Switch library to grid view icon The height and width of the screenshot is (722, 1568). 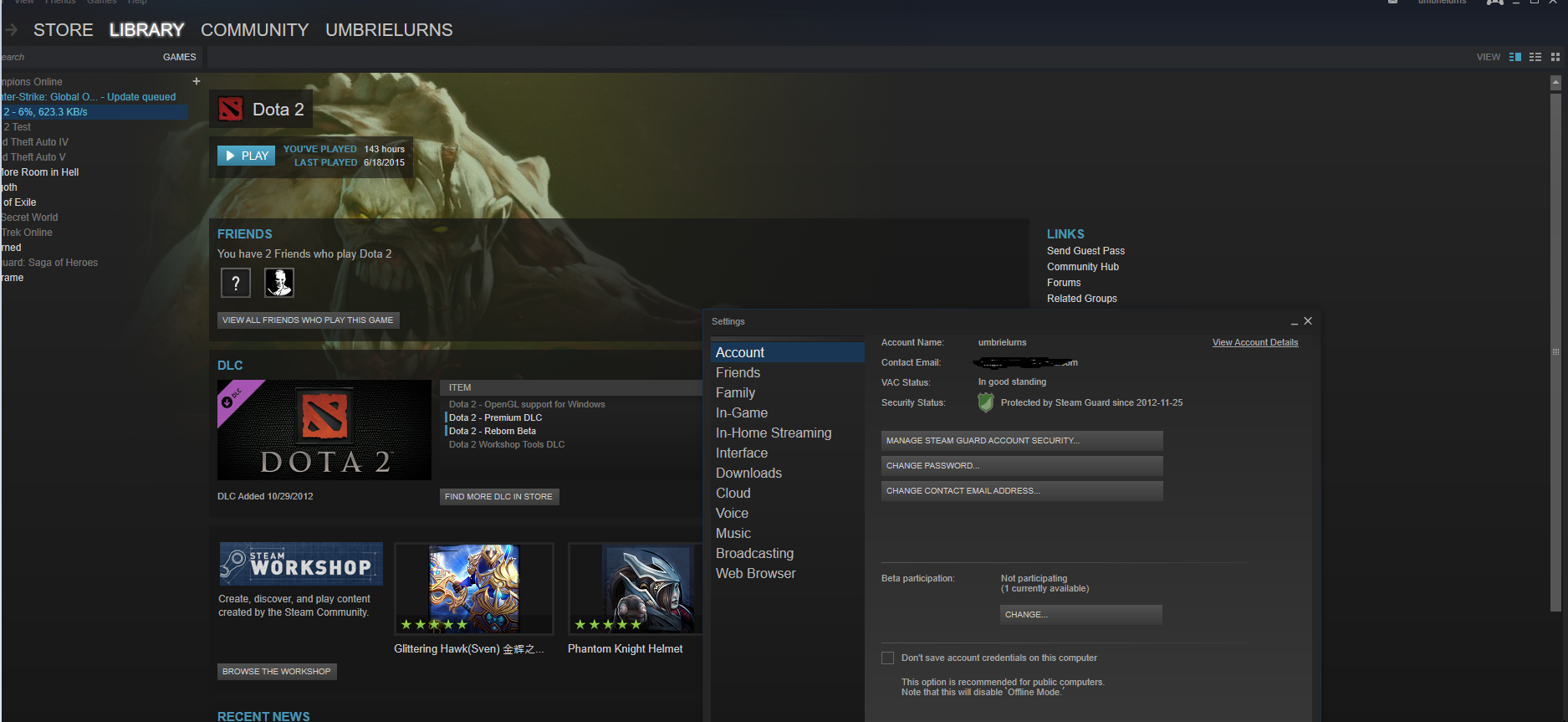pyautogui.click(x=1555, y=57)
